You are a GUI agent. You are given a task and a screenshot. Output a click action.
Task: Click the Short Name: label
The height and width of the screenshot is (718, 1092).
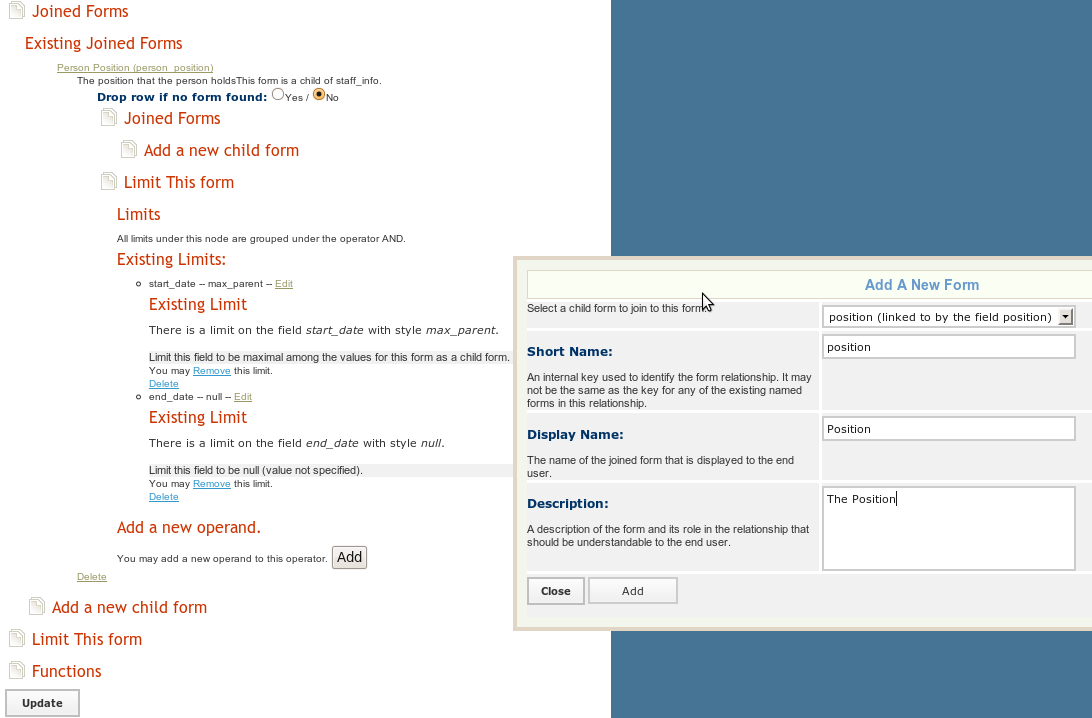[570, 352]
